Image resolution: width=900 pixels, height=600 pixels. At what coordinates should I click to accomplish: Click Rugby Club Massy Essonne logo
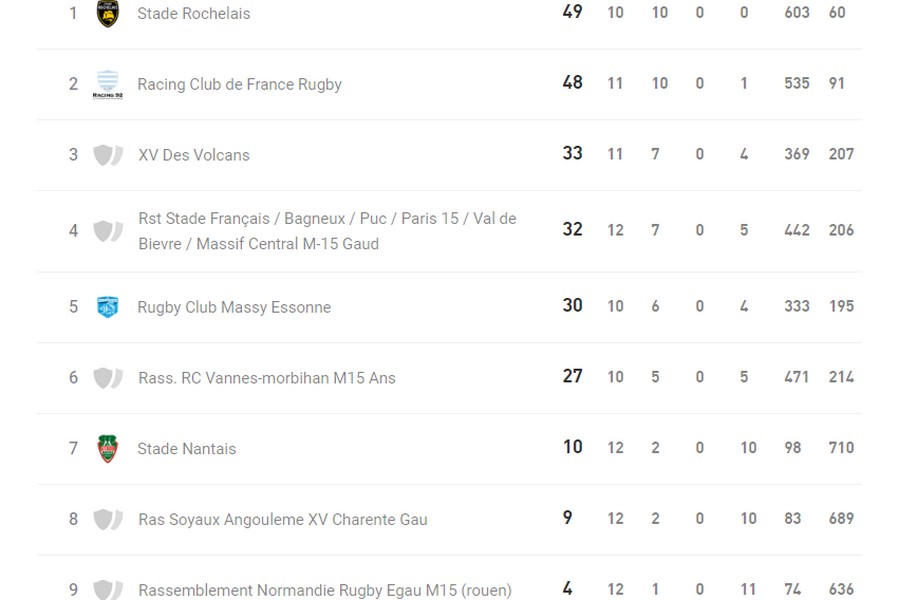(107, 307)
